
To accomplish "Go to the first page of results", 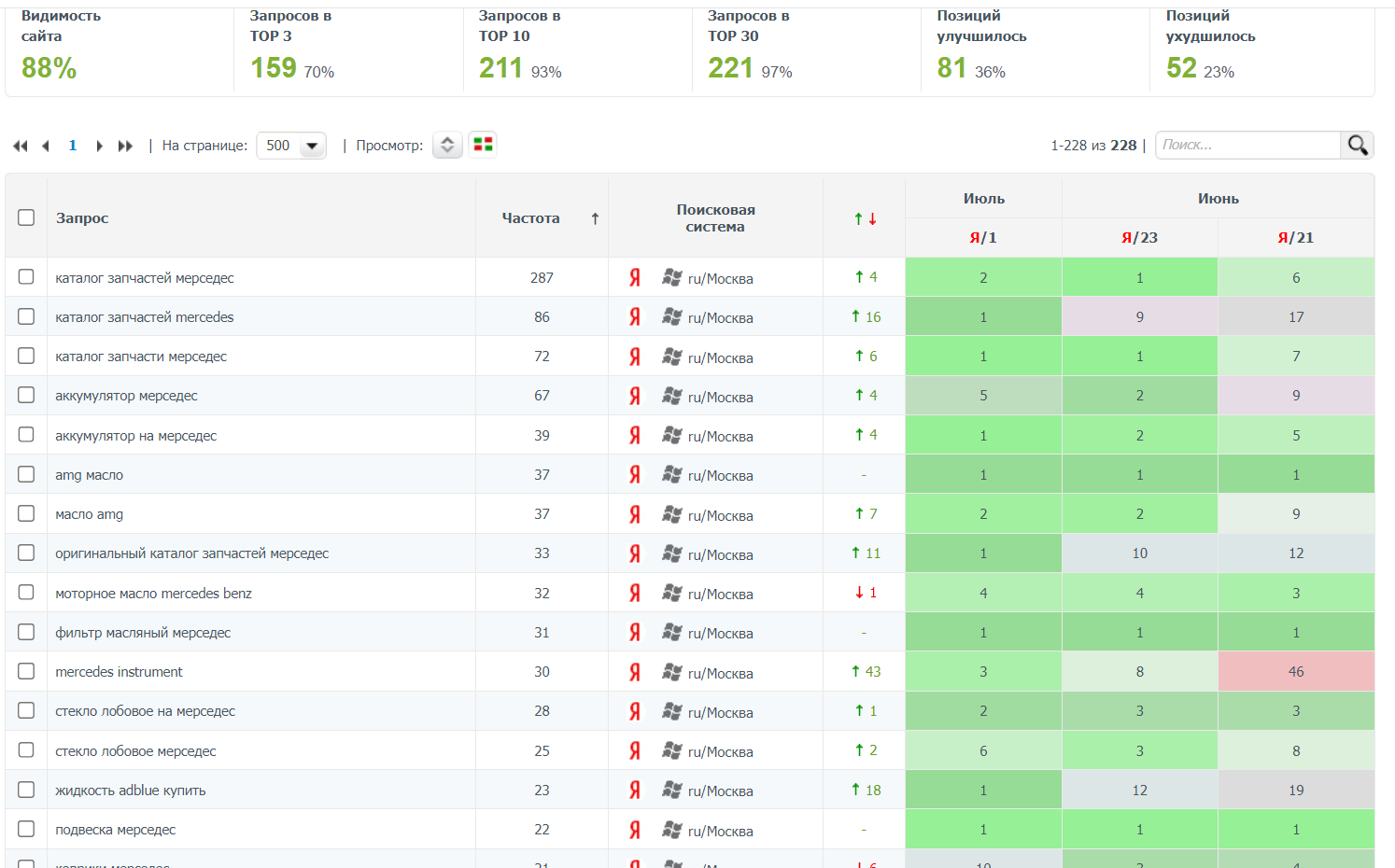I will (21, 146).
